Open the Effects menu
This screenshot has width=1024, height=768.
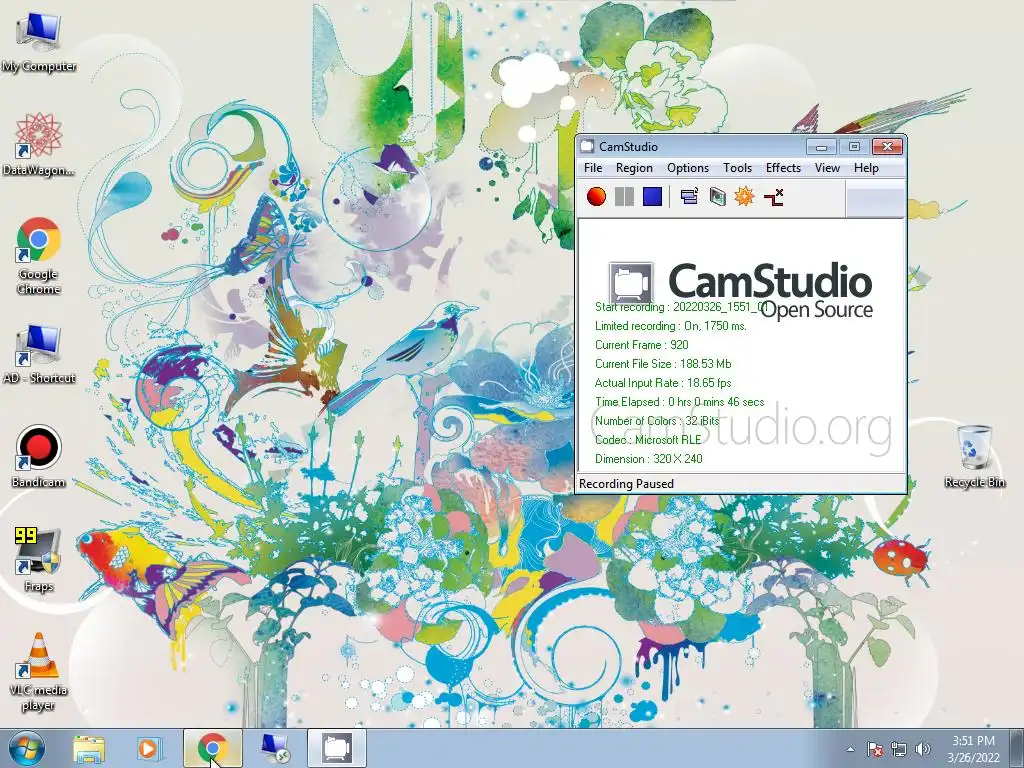783,168
